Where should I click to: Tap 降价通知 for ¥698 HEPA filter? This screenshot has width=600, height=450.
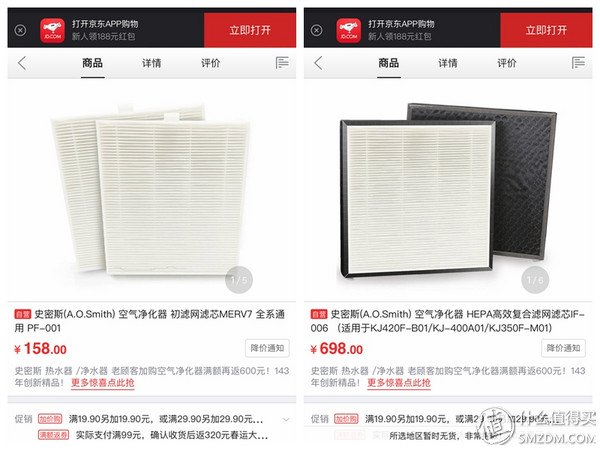coord(563,348)
